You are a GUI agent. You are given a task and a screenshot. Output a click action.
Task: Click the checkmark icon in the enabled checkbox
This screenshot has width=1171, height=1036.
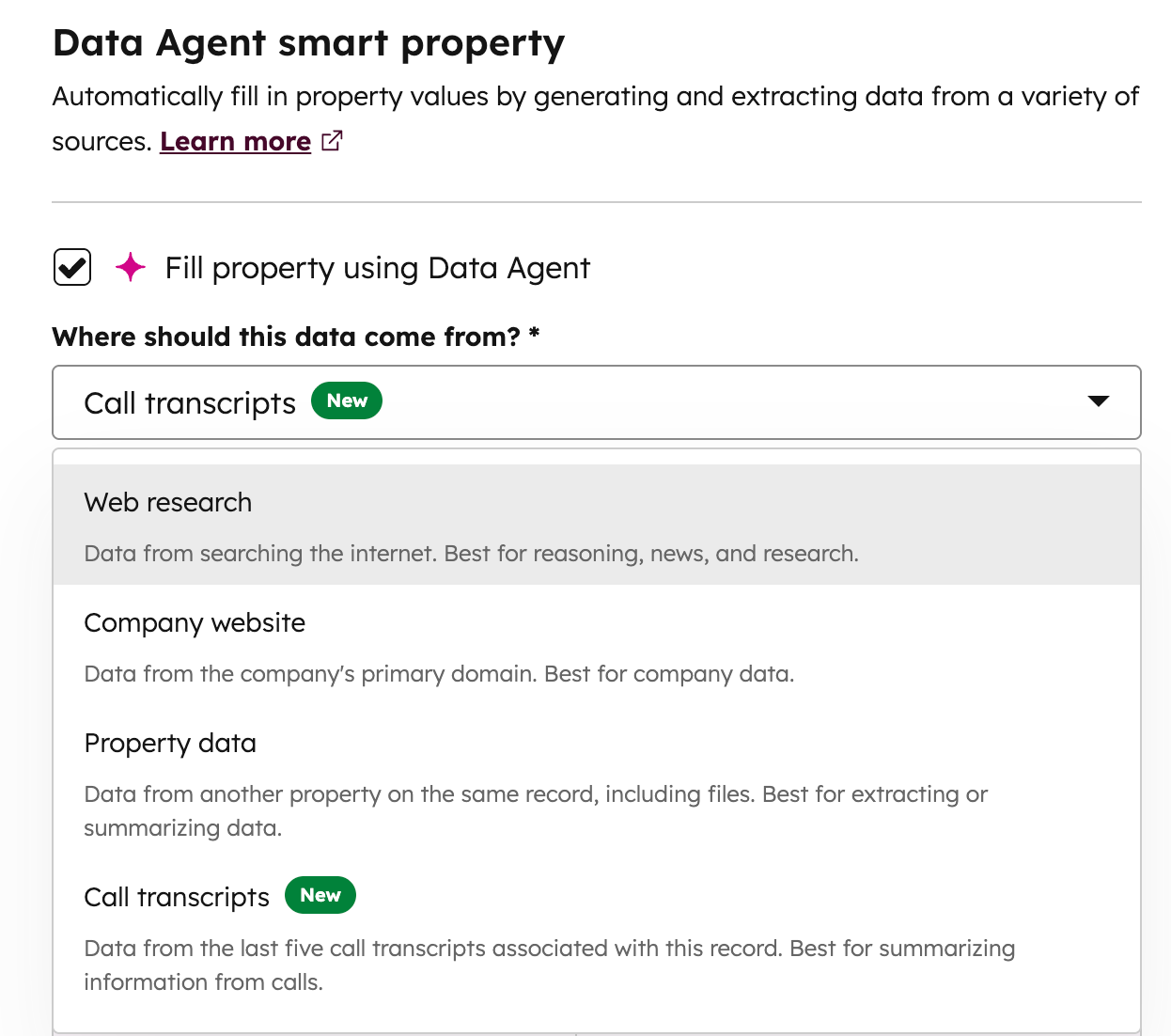[71, 267]
